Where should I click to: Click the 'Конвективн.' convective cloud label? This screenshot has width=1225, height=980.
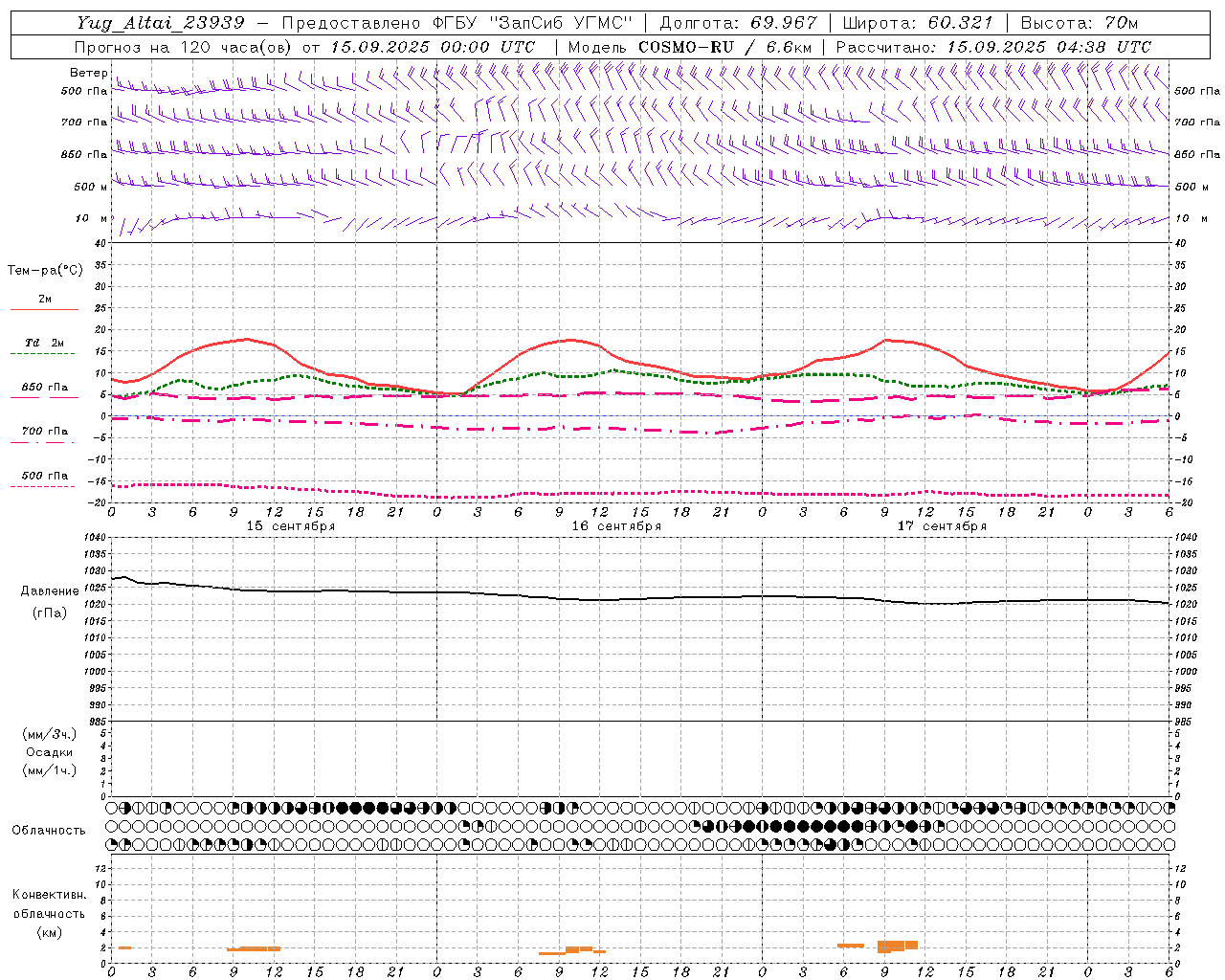click(50, 895)
